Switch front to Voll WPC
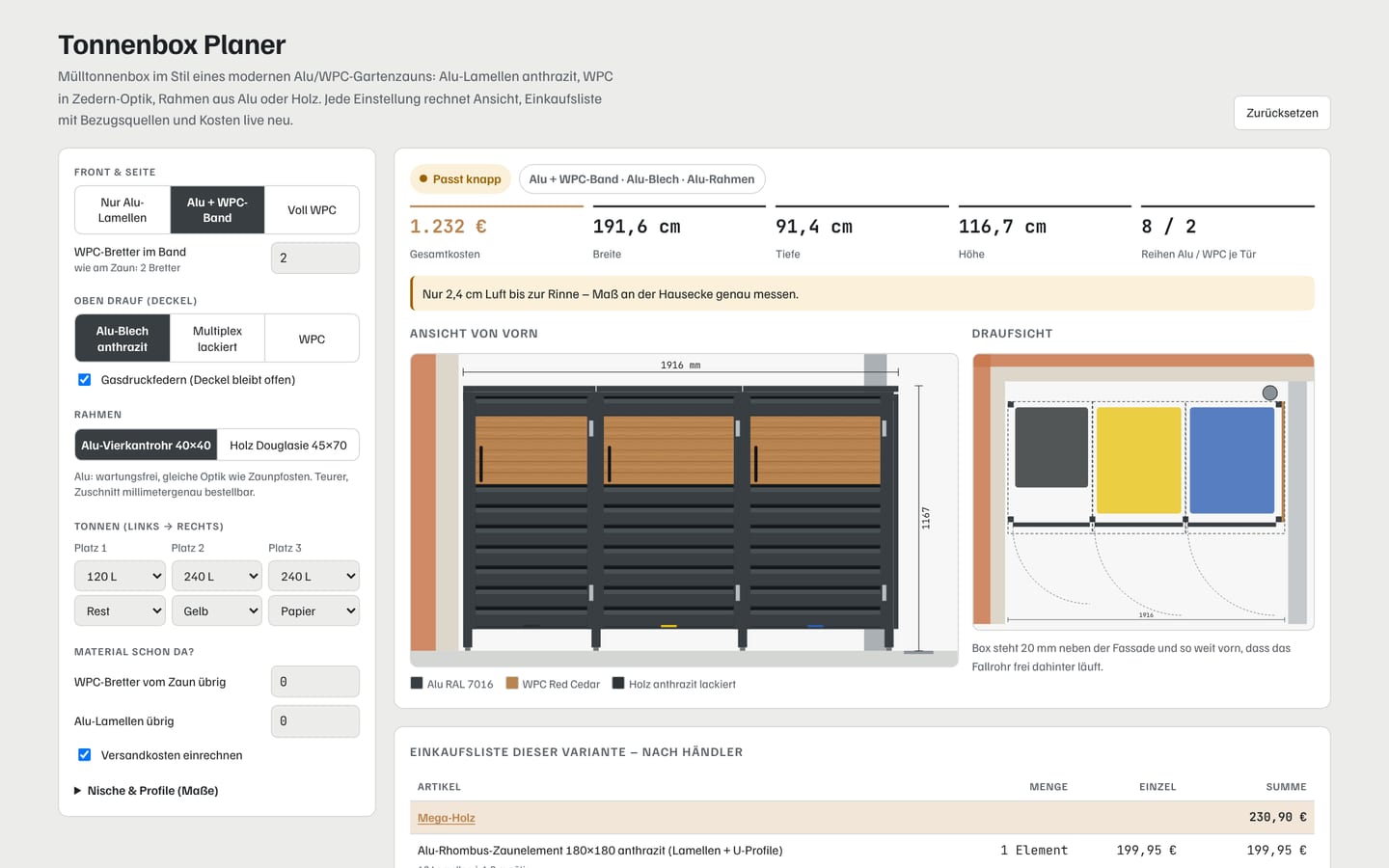Image resolution: width=1389 pixels, height=868 pixels. pyautogui.click(x=312, y=210)
